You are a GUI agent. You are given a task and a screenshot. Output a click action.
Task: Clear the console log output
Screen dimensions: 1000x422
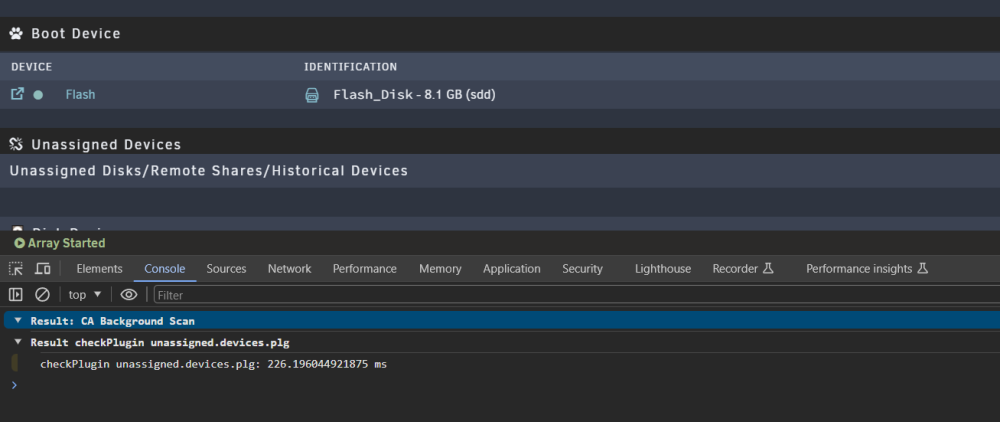42,295
